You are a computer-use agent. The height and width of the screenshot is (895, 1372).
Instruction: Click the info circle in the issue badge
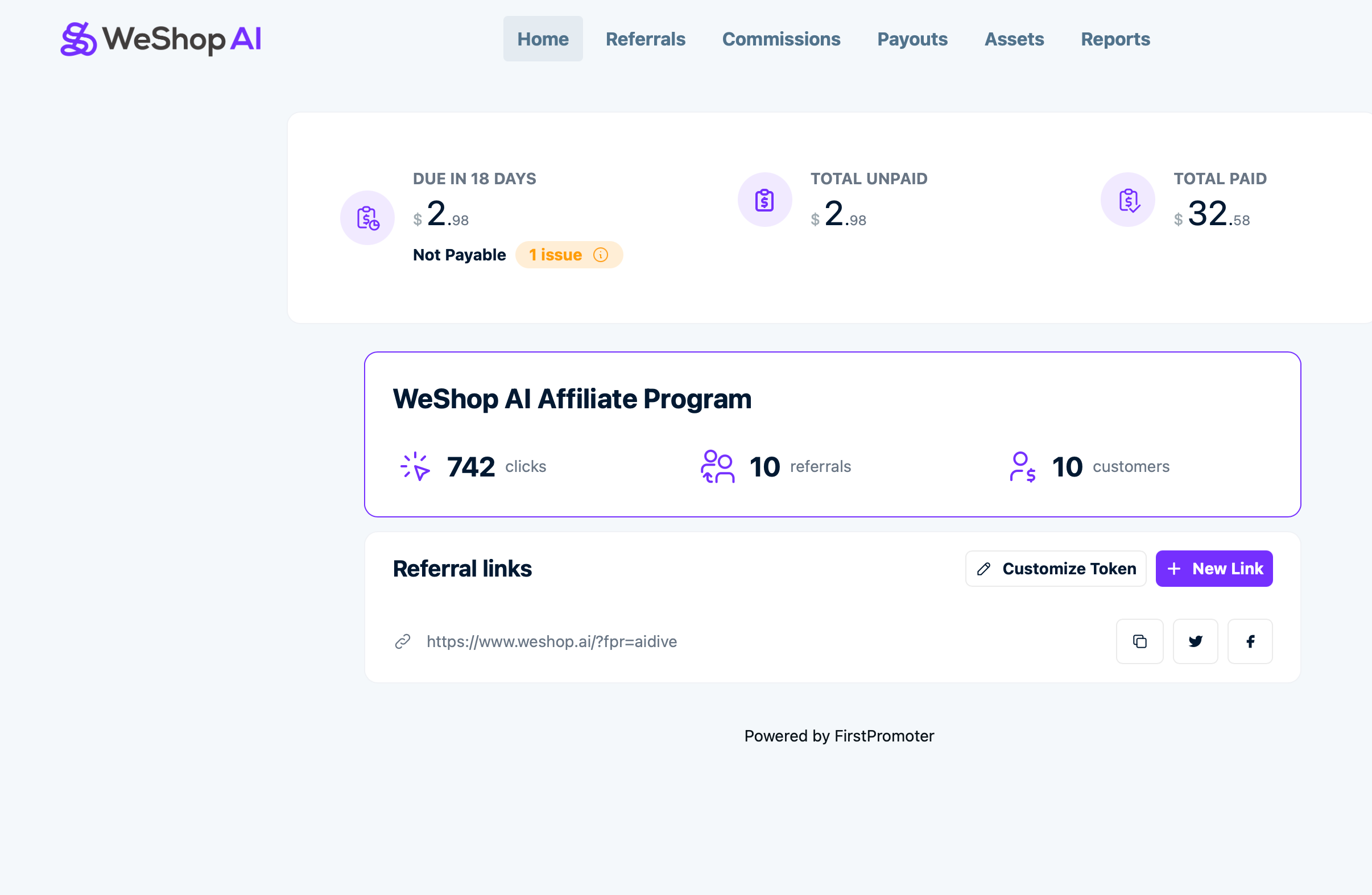point(600,255)
